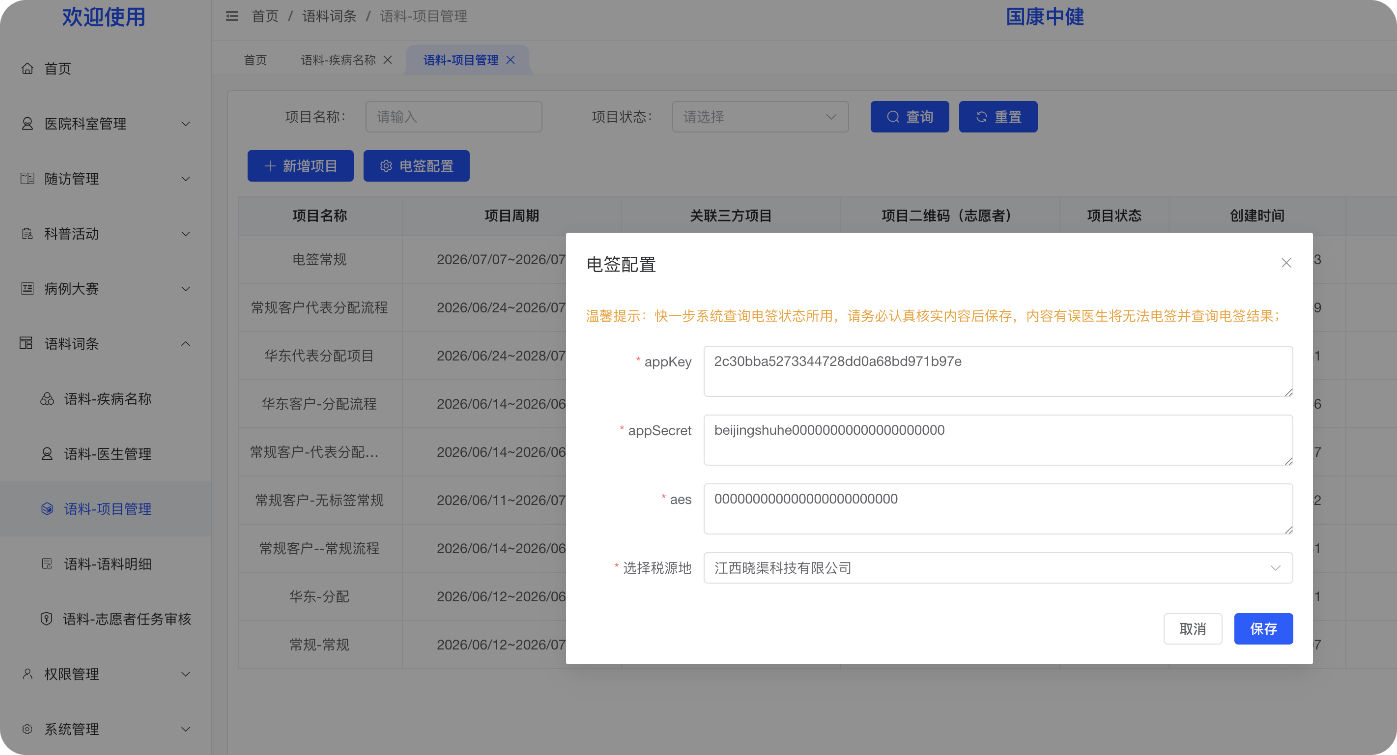
Task: Click the 常规-常规 cell
Action: [x=320, y=645]
